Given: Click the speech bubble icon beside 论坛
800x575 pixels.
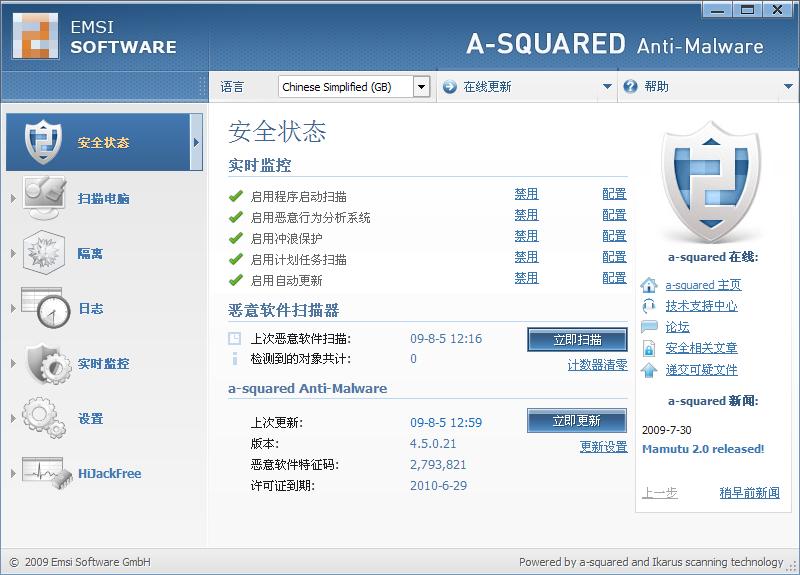Looking at the screenshot, I should click(649, 327).
